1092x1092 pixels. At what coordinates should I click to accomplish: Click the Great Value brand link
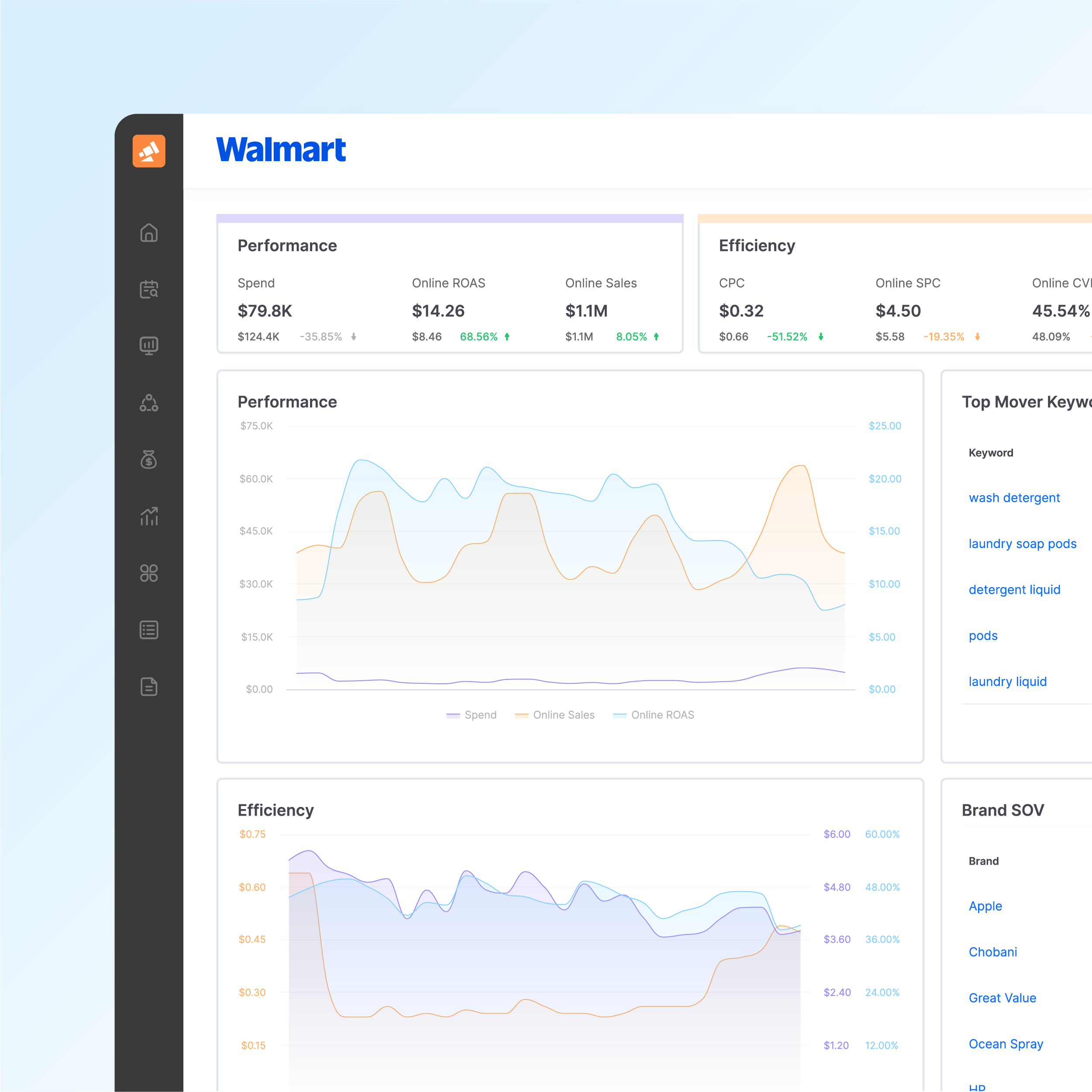tap(1002, 998)
